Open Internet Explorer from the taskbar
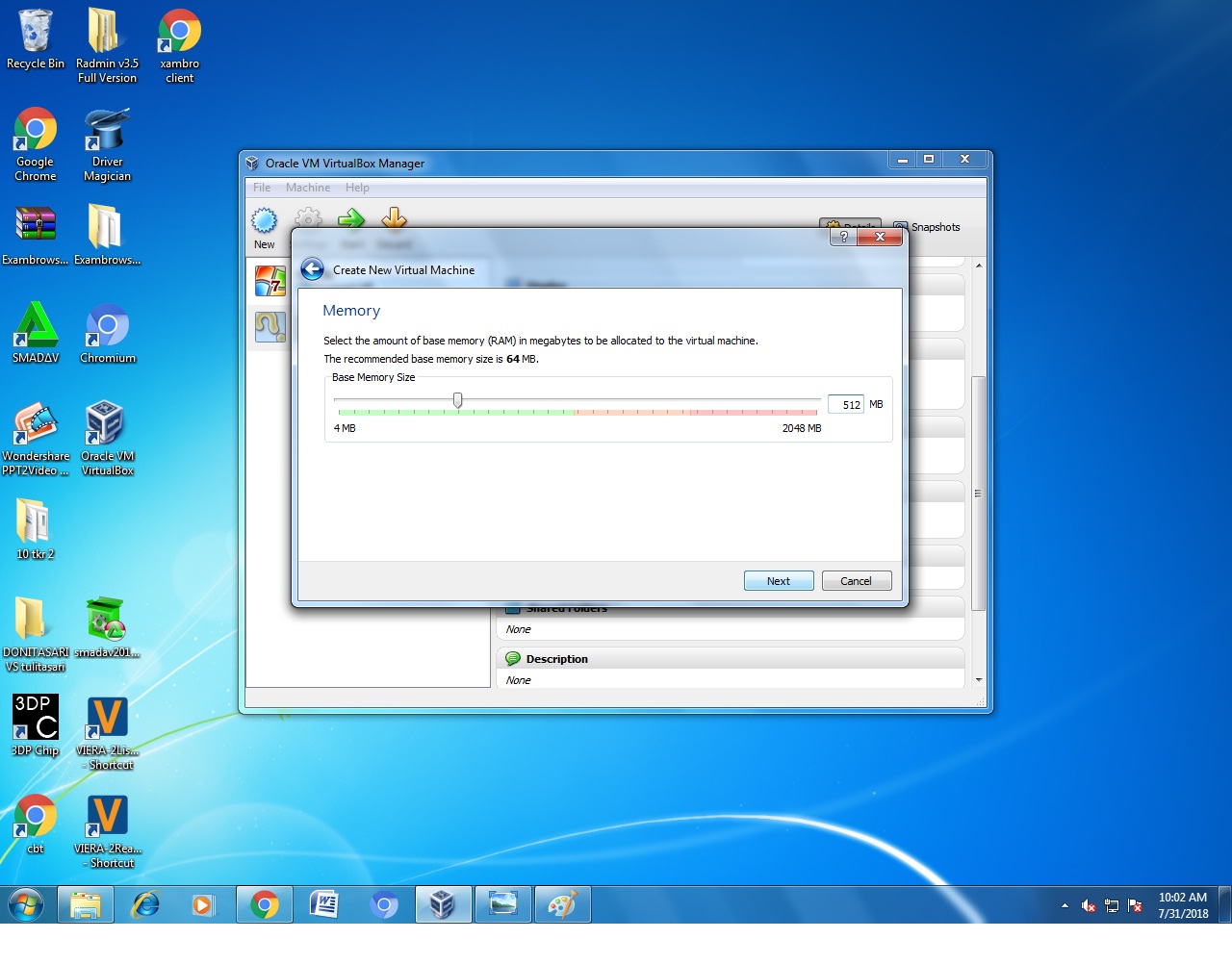The width and height of the screenshot is (1232, 964). click(145, 904)
